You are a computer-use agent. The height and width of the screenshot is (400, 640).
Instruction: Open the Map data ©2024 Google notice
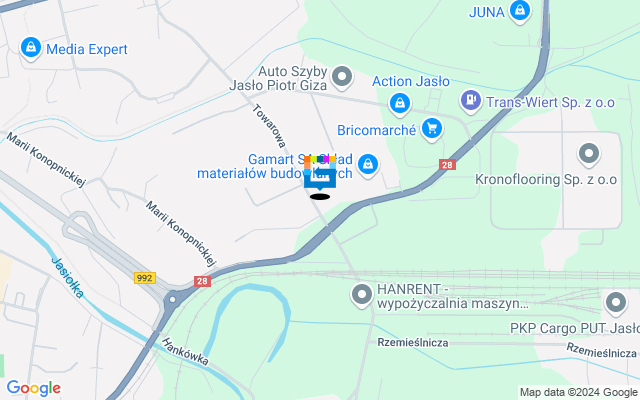(x=578, y=393)
